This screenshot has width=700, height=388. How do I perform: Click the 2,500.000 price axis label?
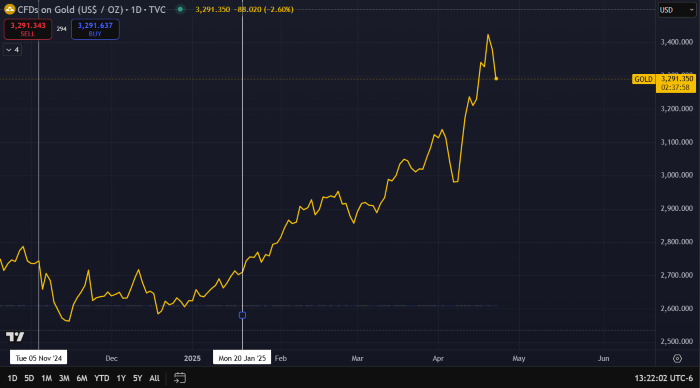[x=677, y=342]
